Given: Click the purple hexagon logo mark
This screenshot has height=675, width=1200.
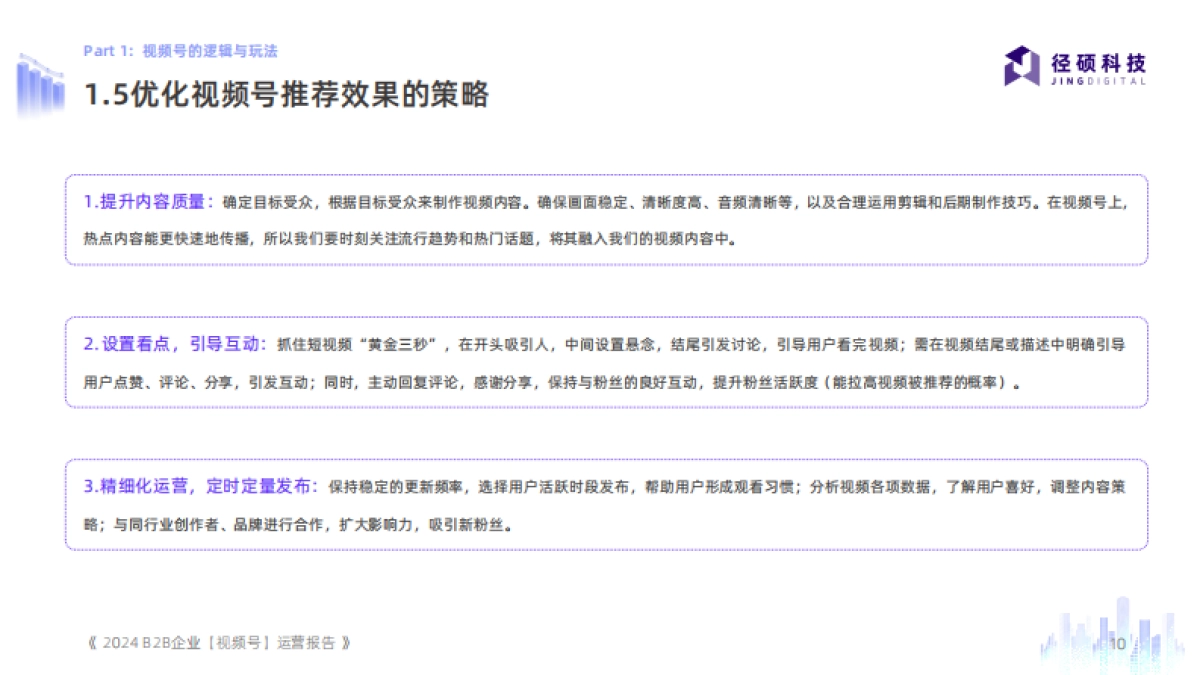Looking at the screenshot, I should click(x=1020, y=68).
